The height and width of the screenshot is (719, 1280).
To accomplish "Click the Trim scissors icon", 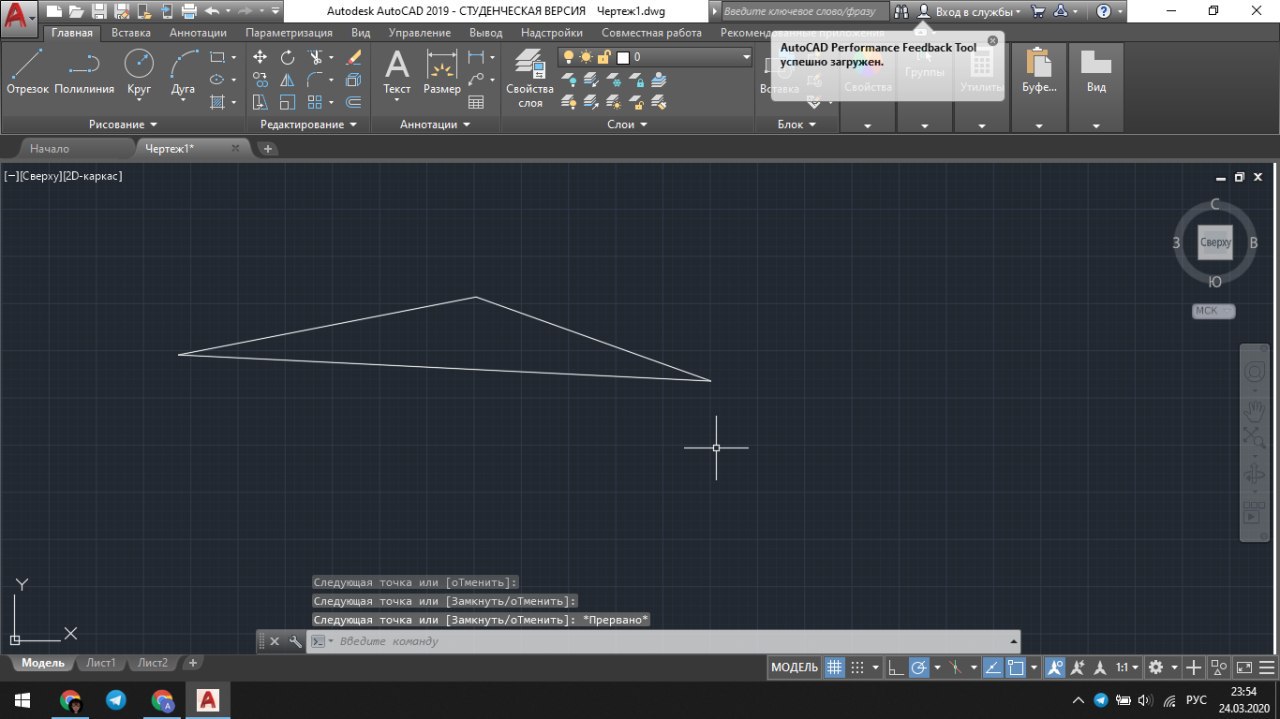I will coord(316,57).
